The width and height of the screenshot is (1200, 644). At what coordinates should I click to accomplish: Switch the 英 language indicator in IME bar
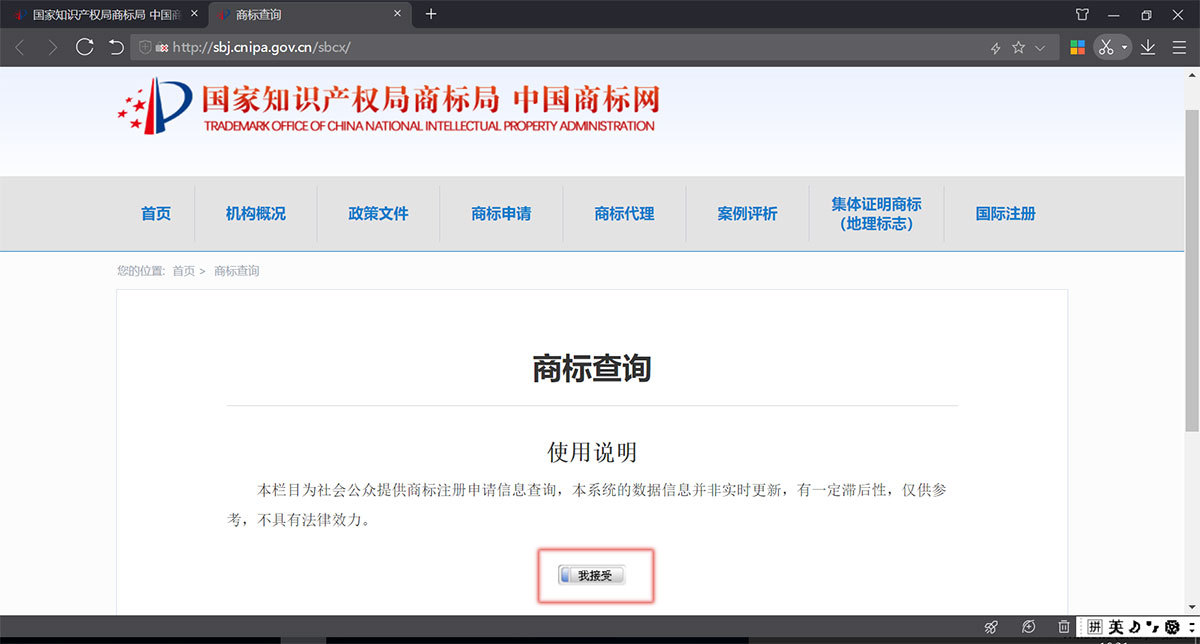1116,627
